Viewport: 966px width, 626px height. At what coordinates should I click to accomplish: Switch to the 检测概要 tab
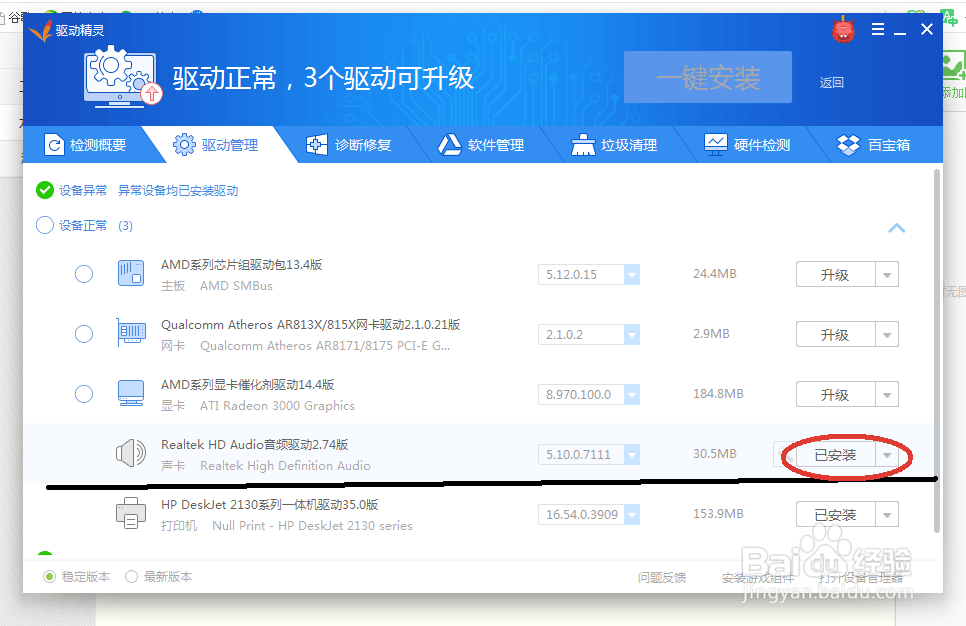click(x=85, y=145)
